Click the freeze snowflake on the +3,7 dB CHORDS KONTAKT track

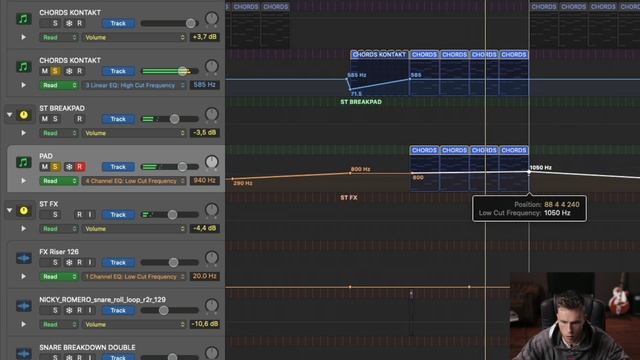[x=69, y=23]
